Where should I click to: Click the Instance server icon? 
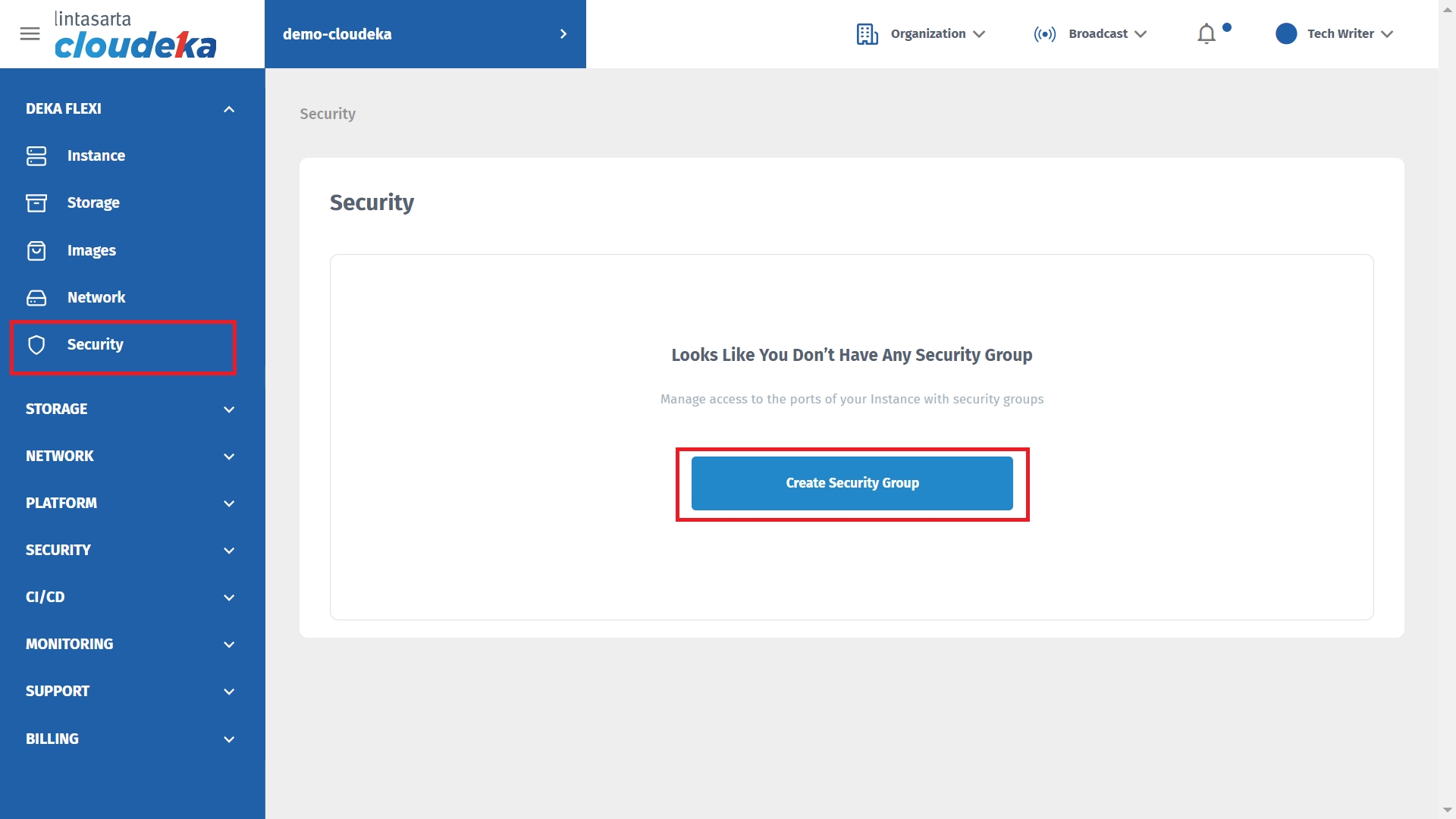click(36, 155)
